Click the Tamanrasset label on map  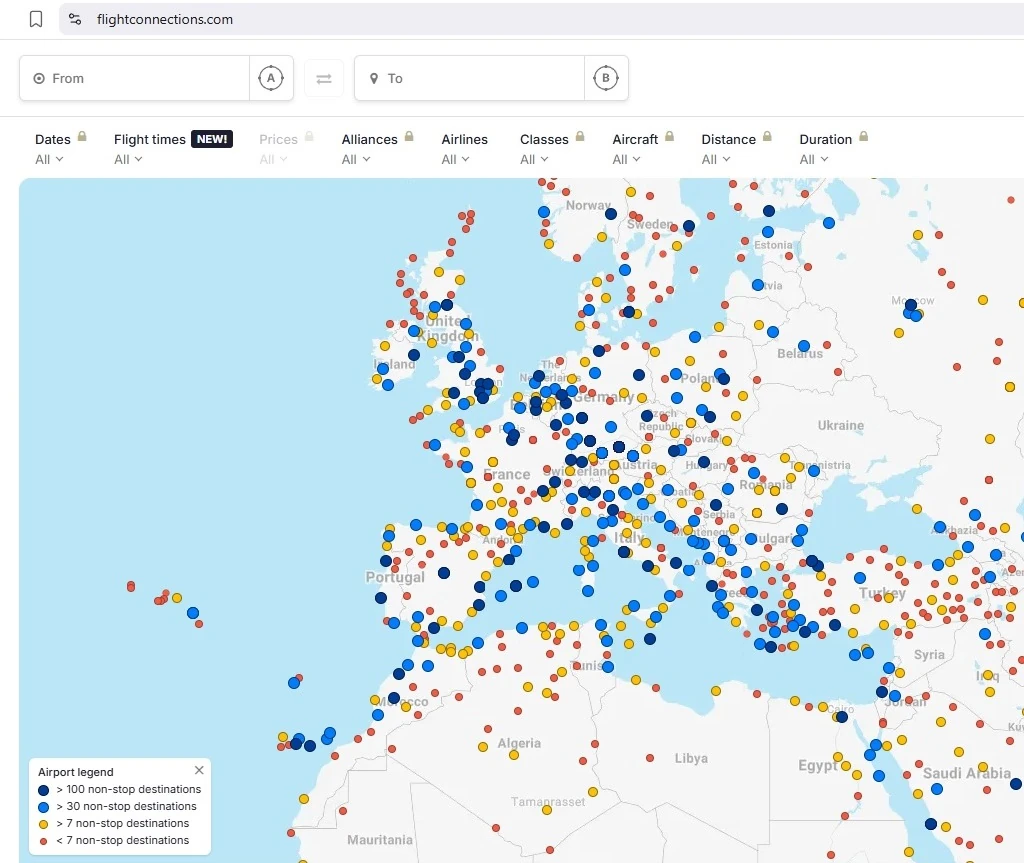[548, 801]
